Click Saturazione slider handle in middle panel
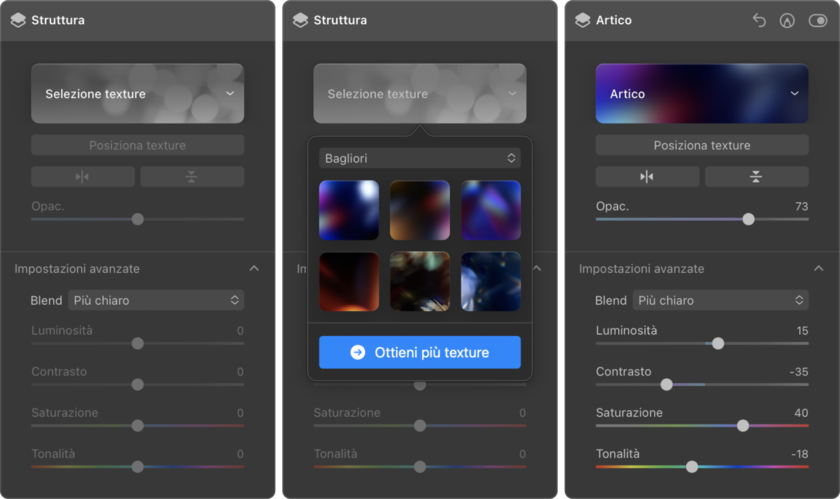This screenshot has width=840, height=499. click(420, 426)
